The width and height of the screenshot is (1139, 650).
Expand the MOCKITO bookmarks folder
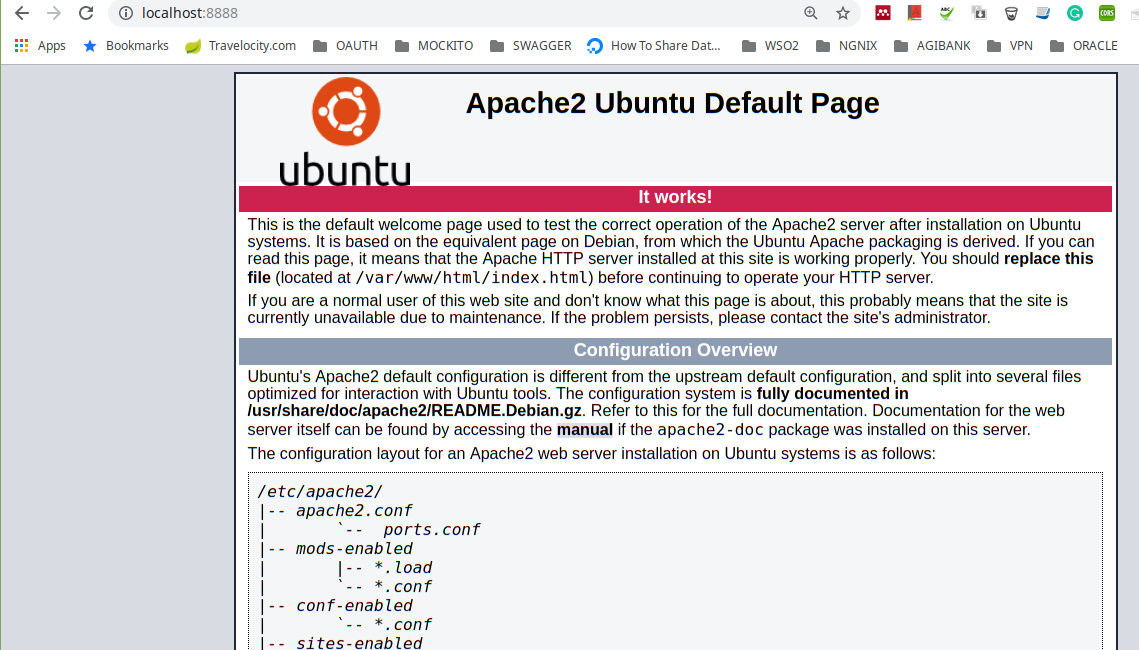click(434, 46)
